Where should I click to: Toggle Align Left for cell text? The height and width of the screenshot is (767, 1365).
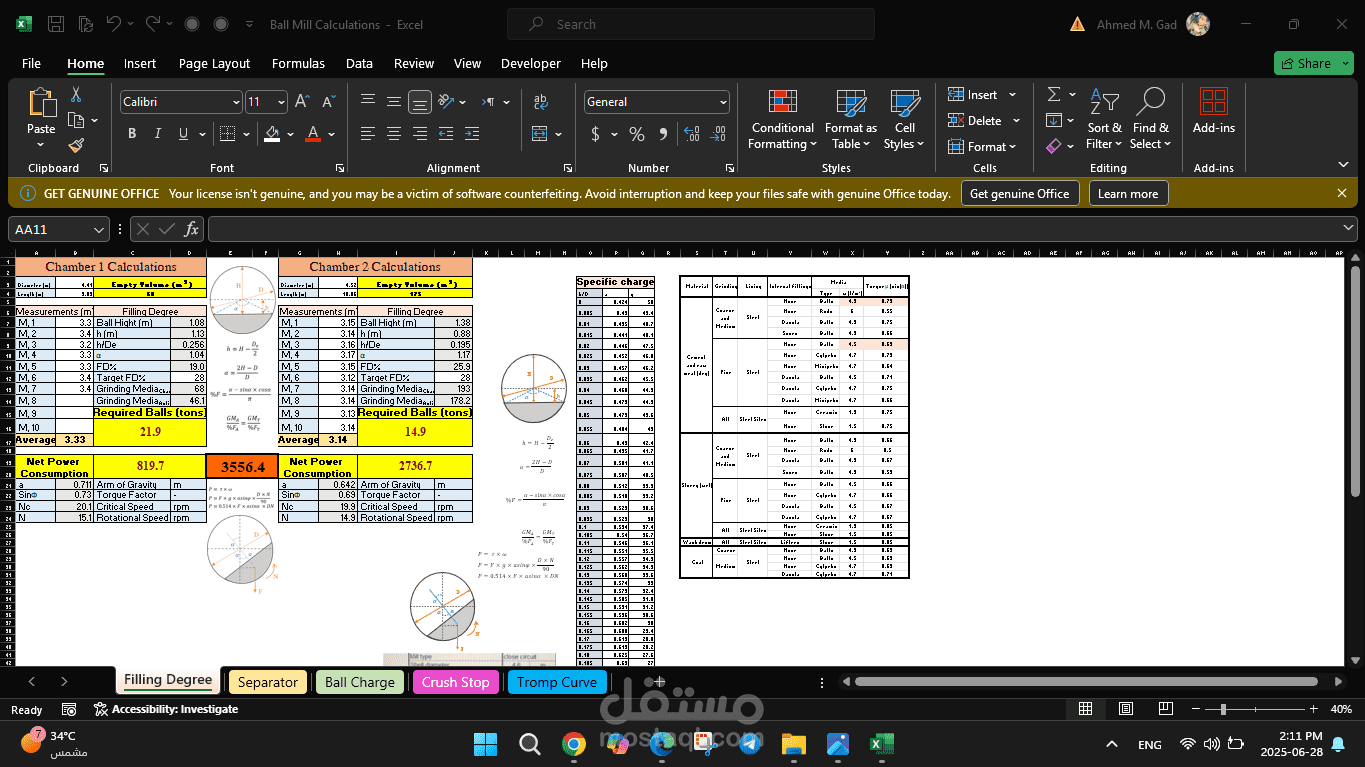point(368,134)
